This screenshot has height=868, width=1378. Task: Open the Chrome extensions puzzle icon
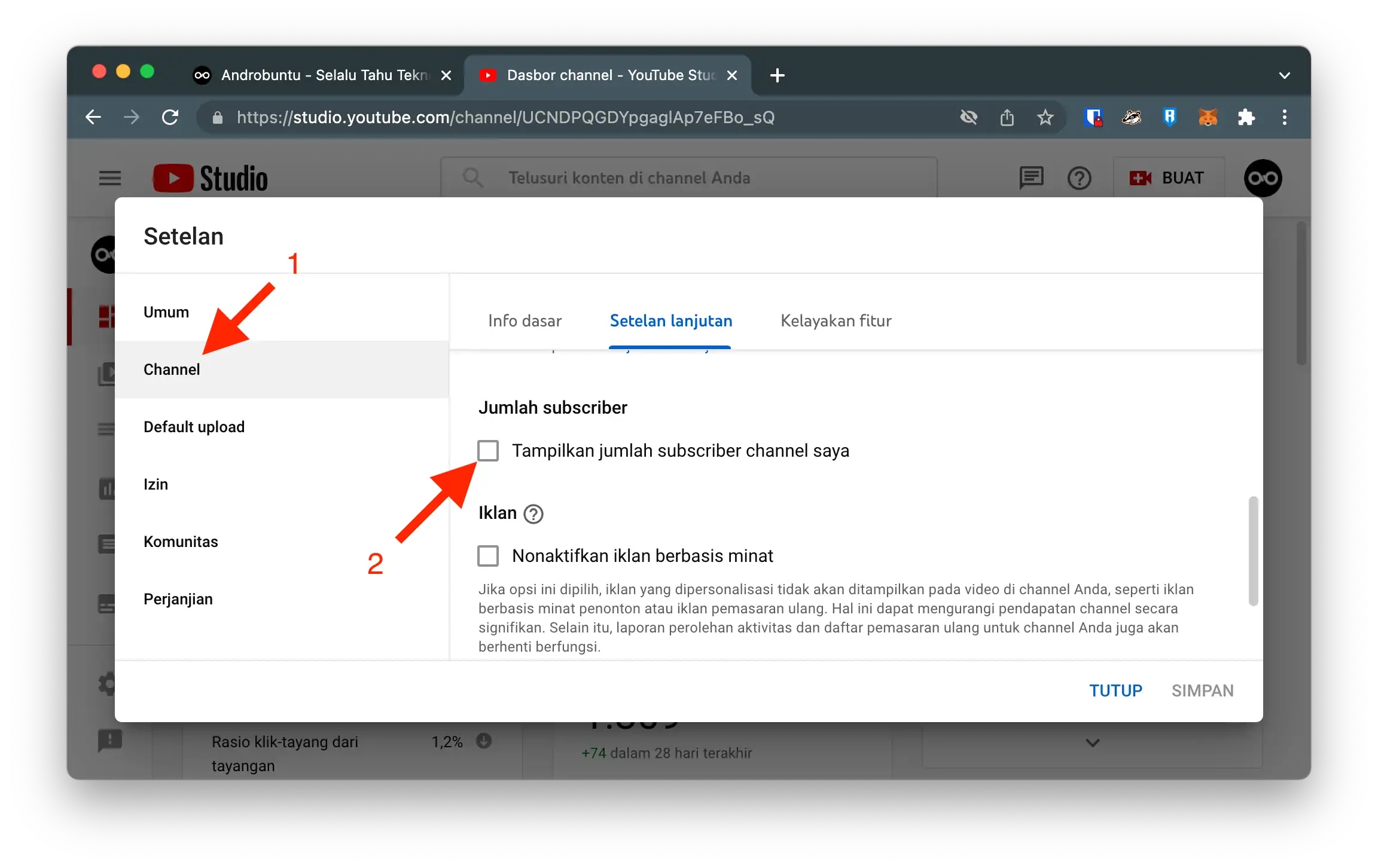[x=1246, y=117]
